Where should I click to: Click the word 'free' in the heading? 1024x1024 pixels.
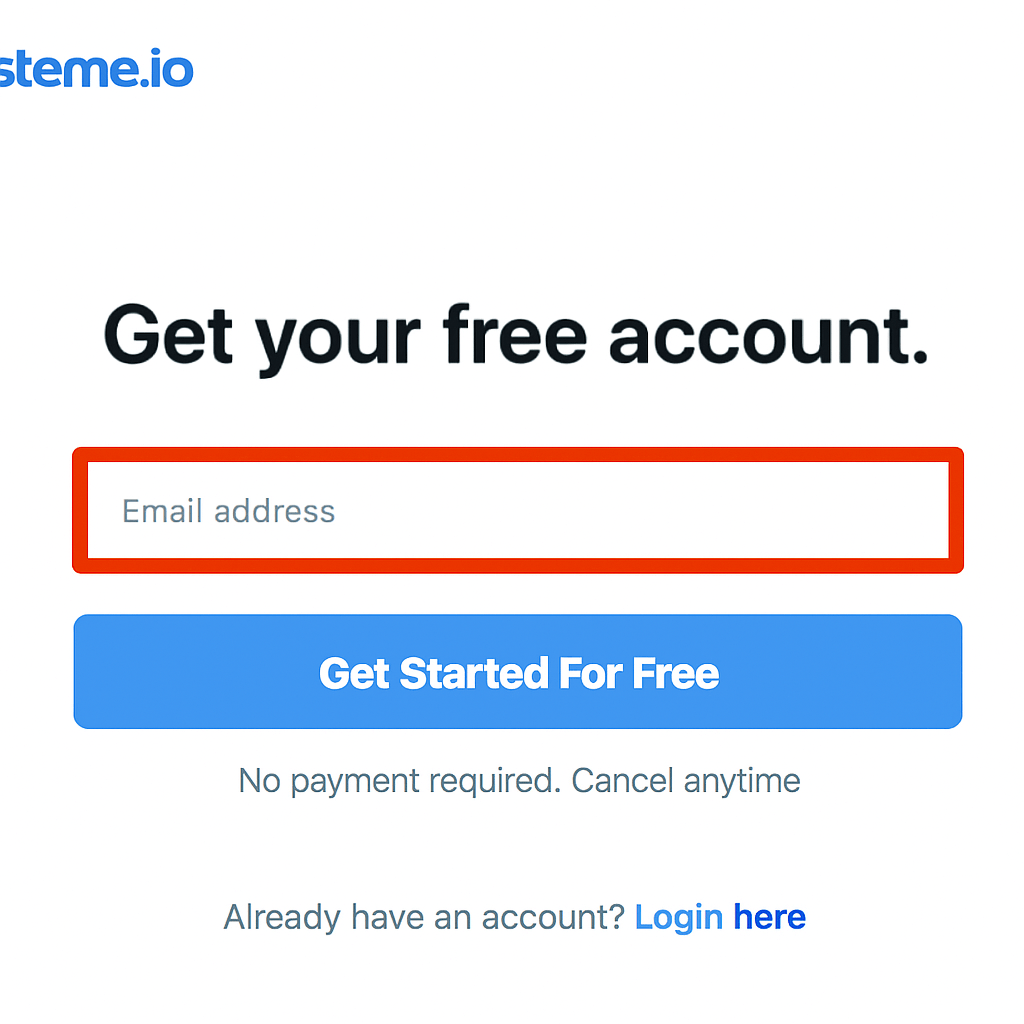[x=515, y=335]
